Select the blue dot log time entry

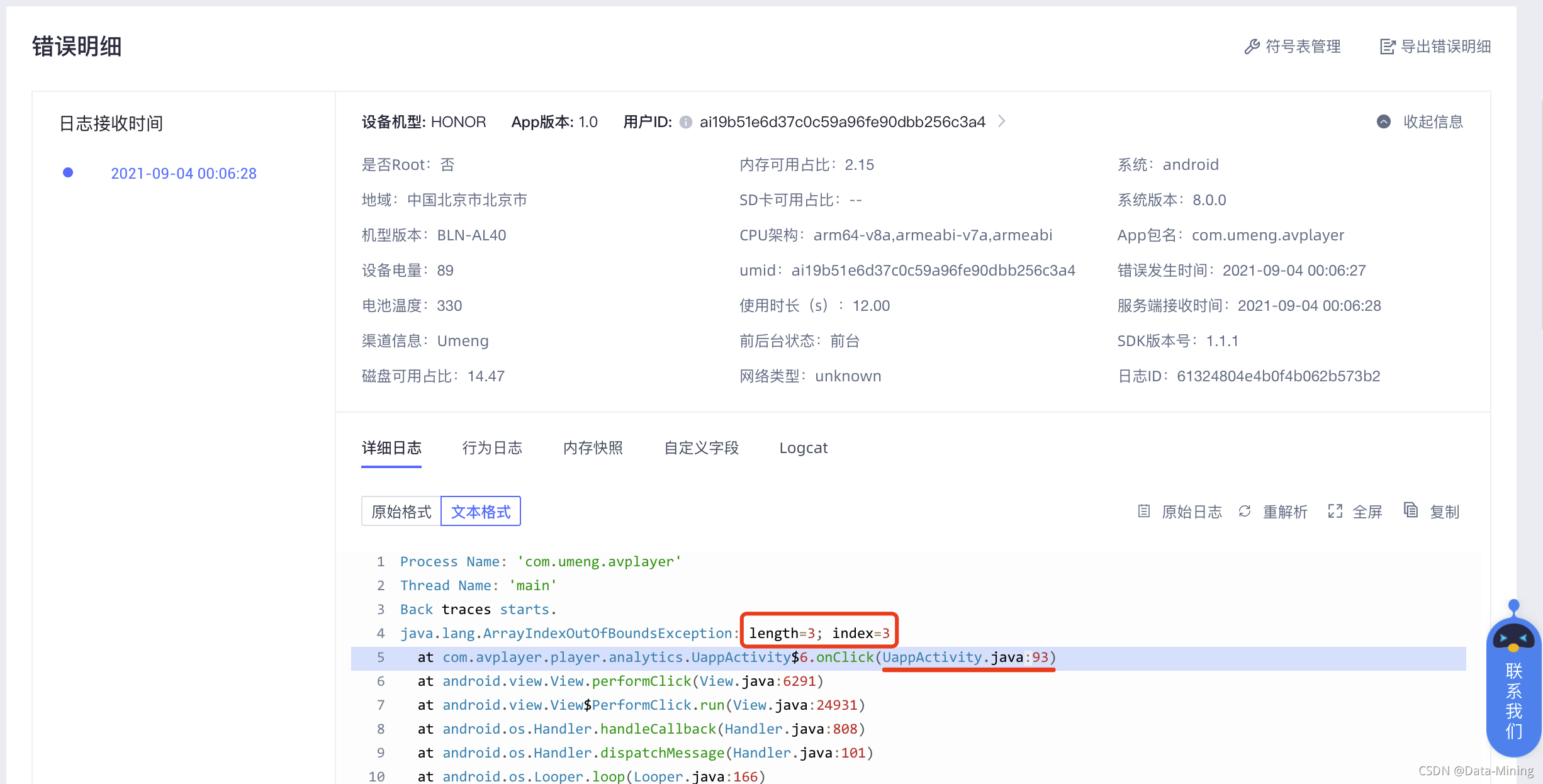click(68, 172)
